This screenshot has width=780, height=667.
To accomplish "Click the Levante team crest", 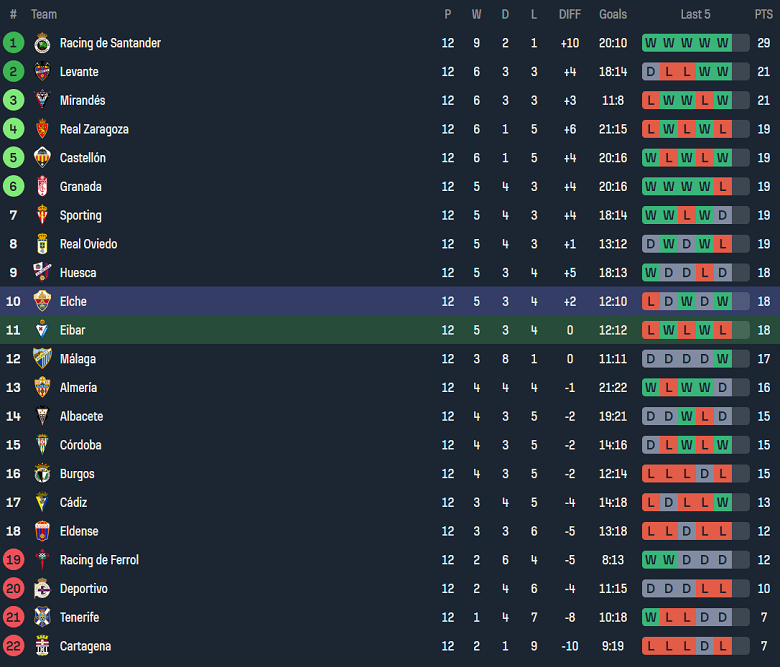I will click(42, 72).
